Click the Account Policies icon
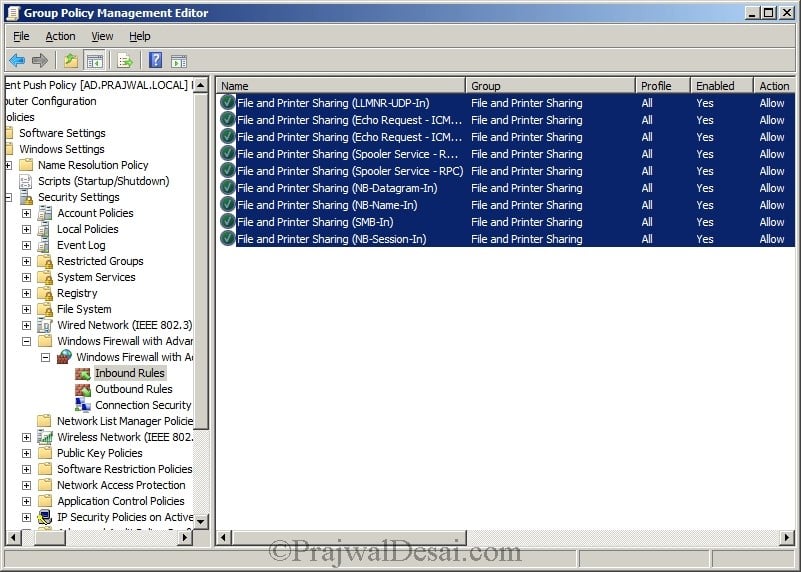 [x=45, y=213]
